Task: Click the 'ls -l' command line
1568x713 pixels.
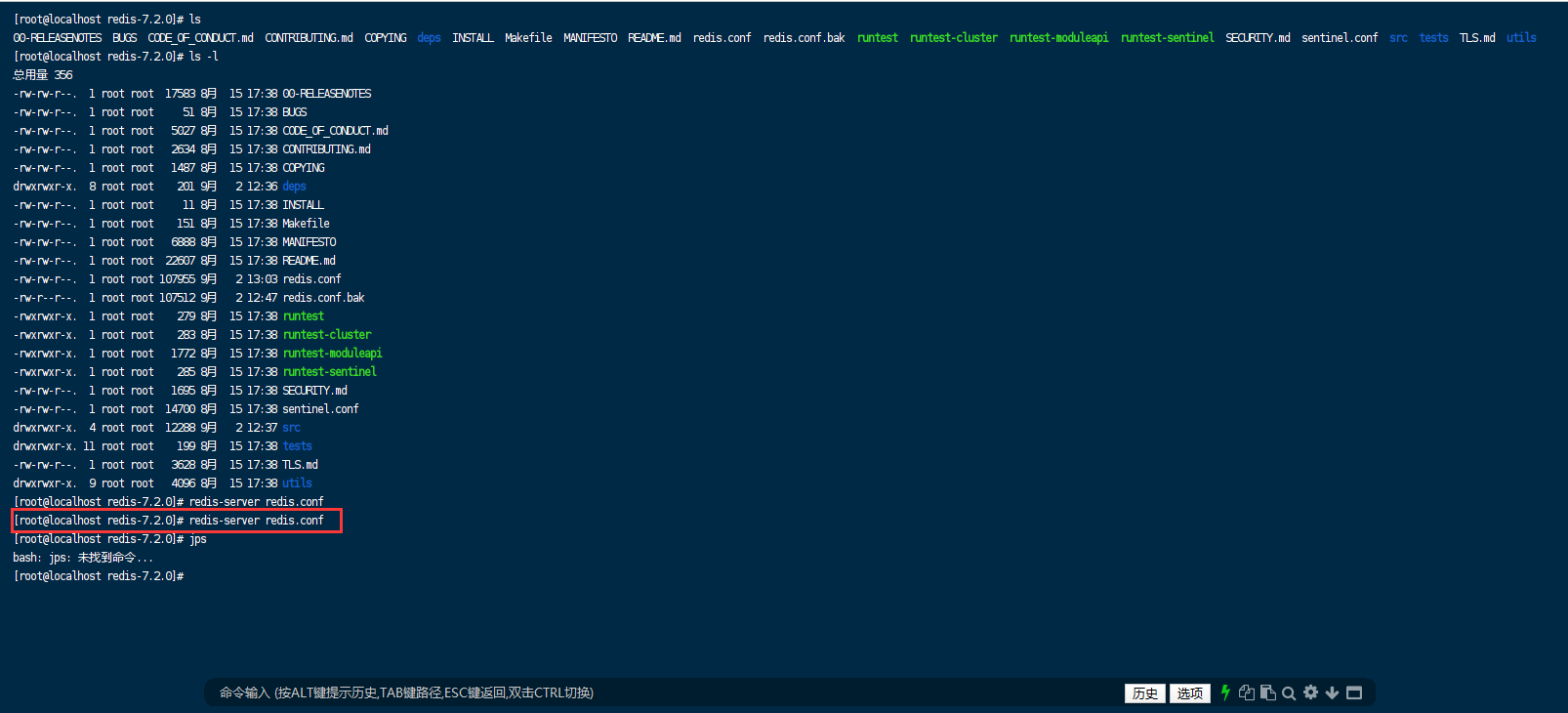Action: (x=116, y=57)
